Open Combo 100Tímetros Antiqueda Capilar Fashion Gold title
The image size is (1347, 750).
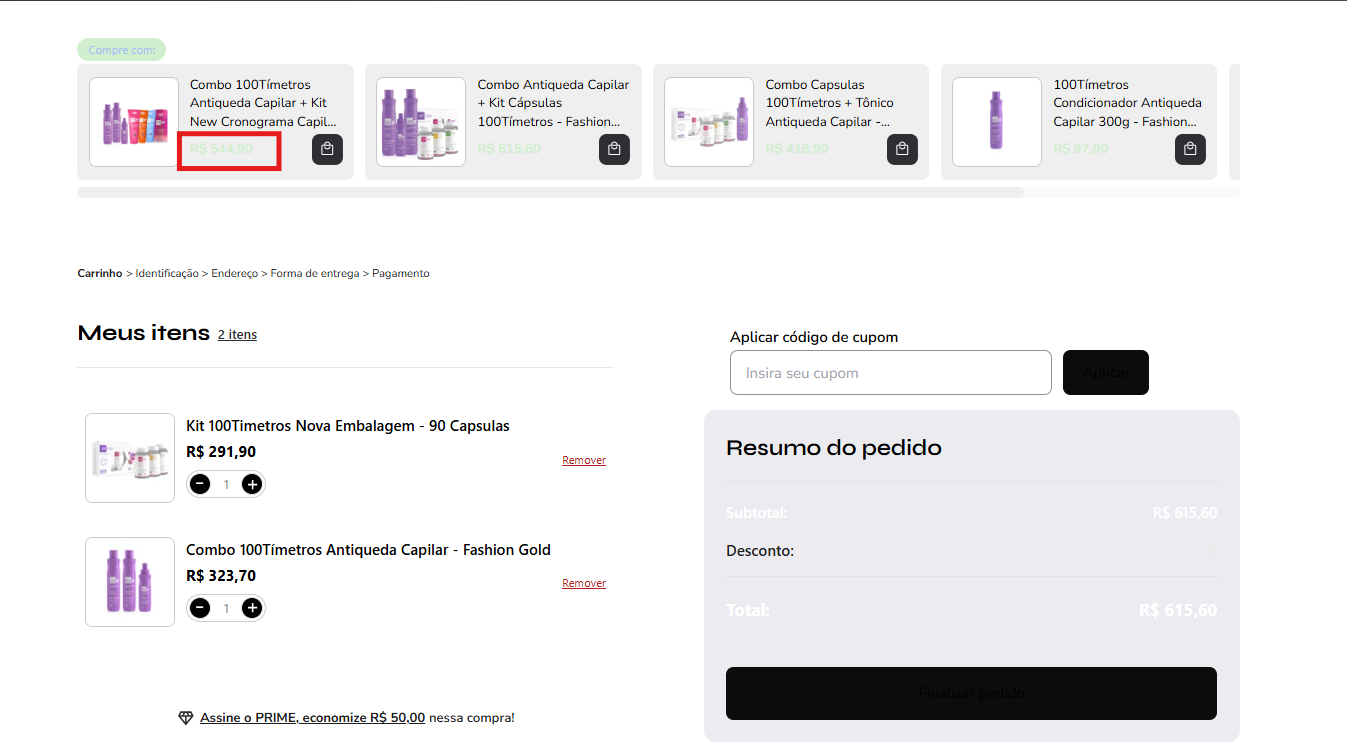(x=368, y=550)
